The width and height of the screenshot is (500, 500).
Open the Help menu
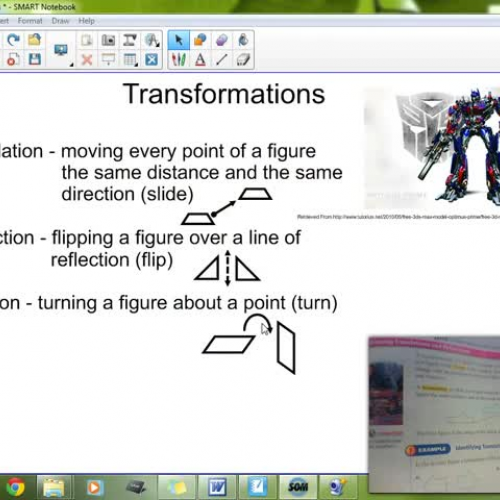click(87, 21)
